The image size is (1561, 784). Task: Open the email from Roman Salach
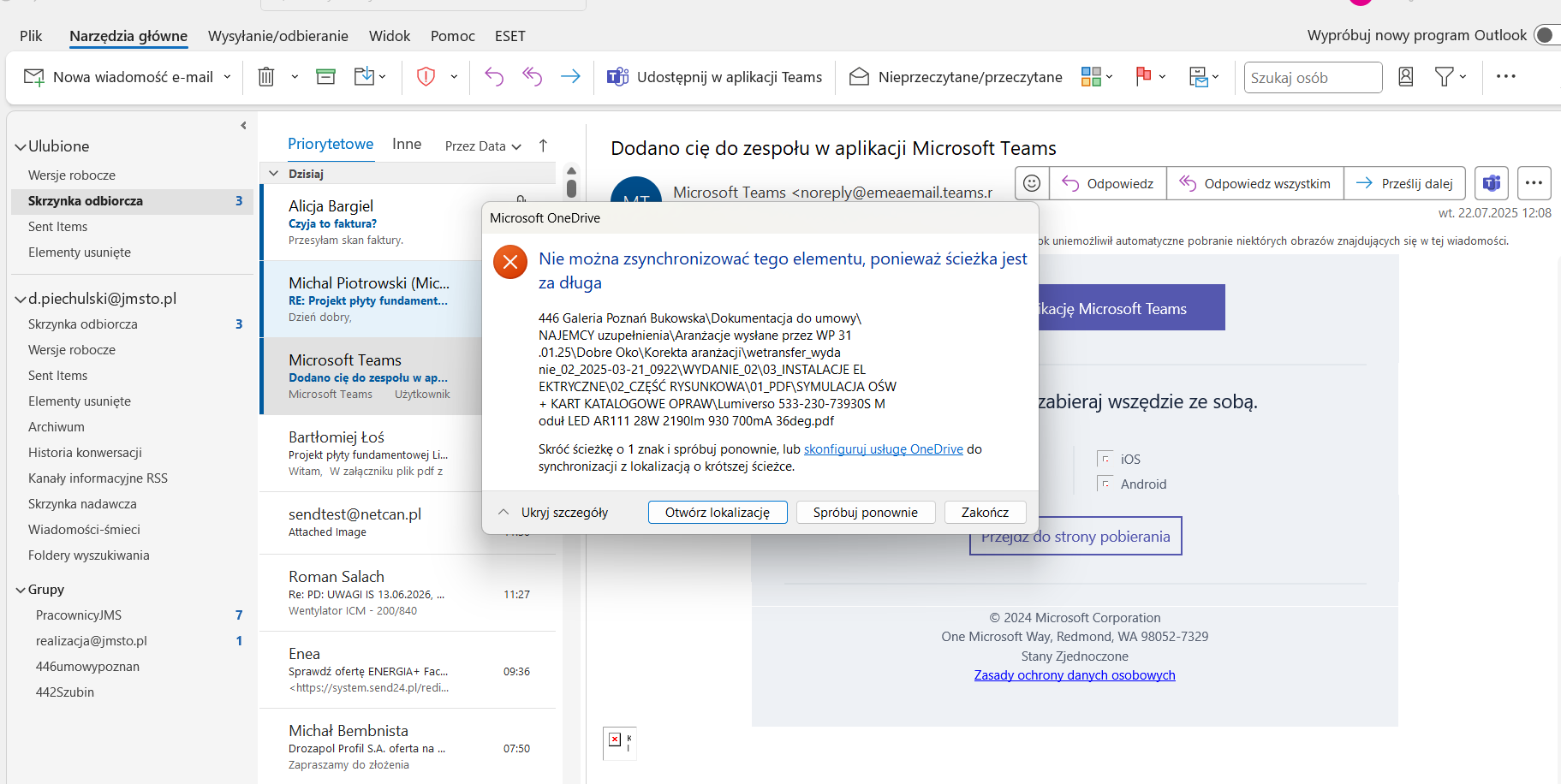[x=409, y=593]
